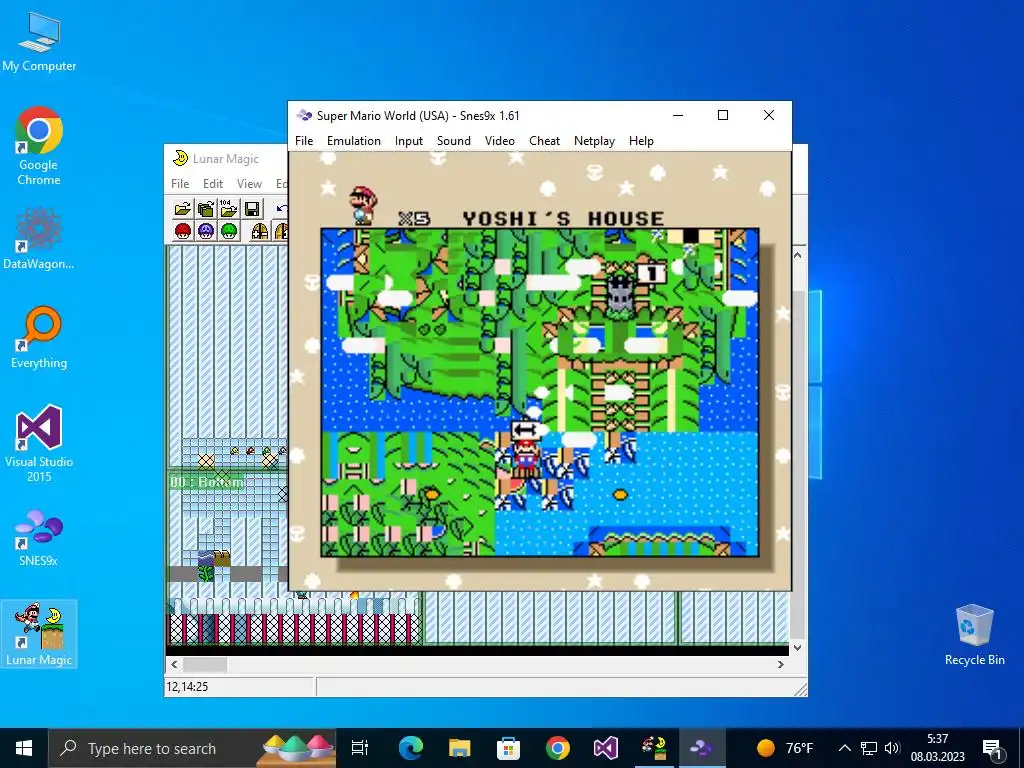Open the volume control tray icon
The image size is (1024, 768).
(x=892, y=748)
